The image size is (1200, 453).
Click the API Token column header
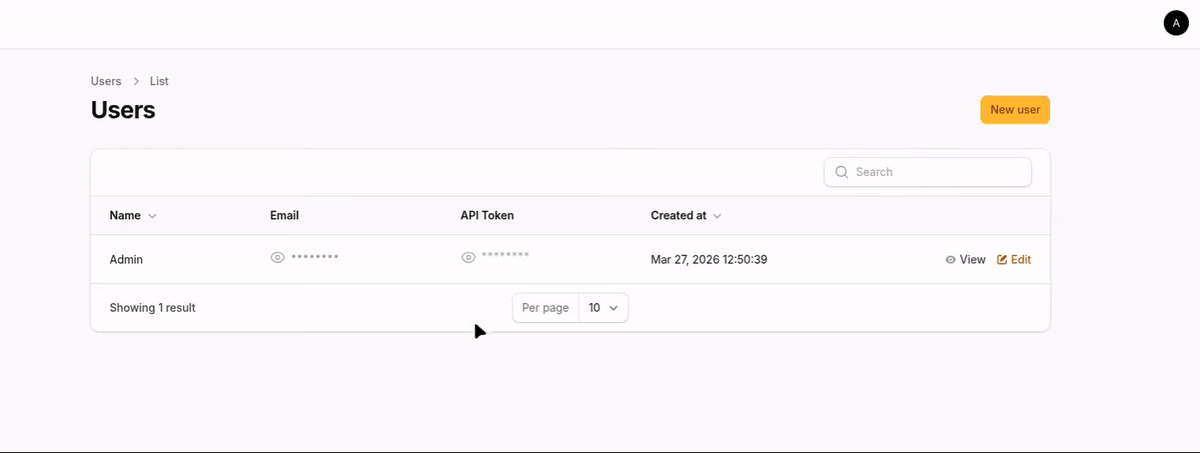click(487, 215)
